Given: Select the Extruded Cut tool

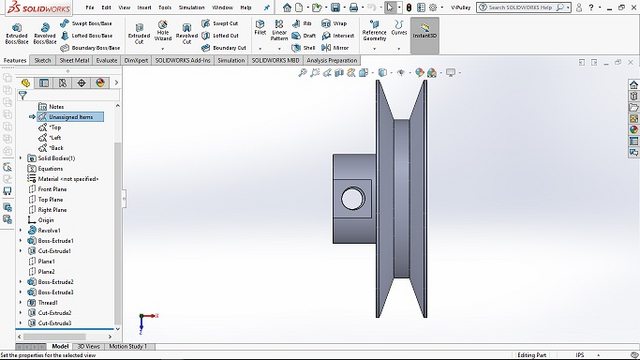Looking at the screenshot, I should coord(139,34).
